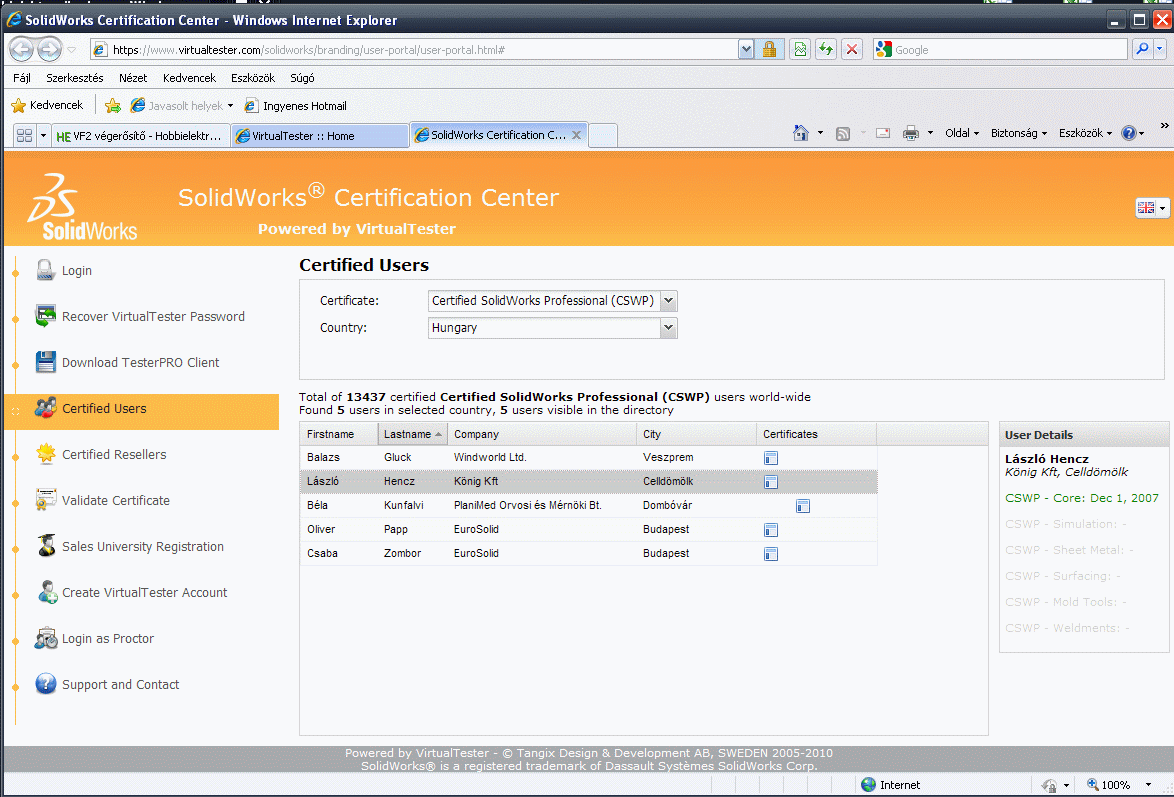The height and width of the screenshot is (797, 1174).
Task: View certificate icon for Oliver Papp
Action: point(770,530)
